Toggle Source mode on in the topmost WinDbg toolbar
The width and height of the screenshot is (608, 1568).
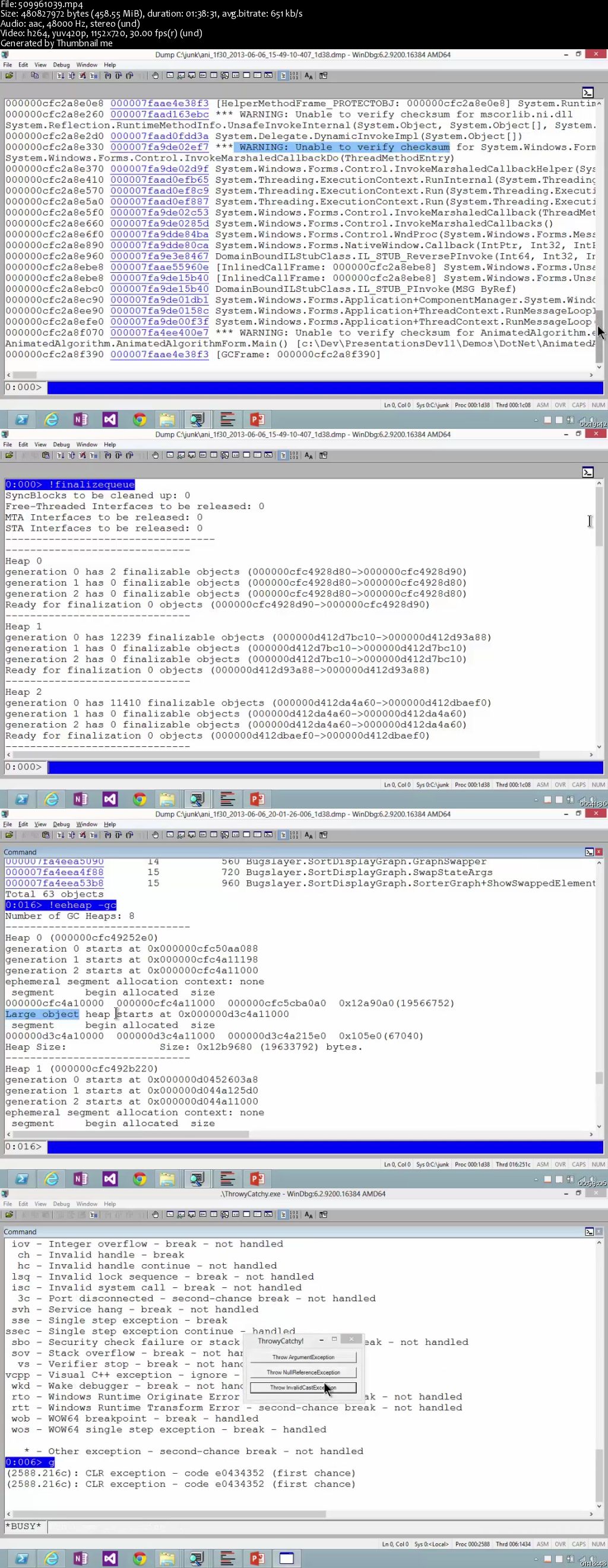[283, 75]
